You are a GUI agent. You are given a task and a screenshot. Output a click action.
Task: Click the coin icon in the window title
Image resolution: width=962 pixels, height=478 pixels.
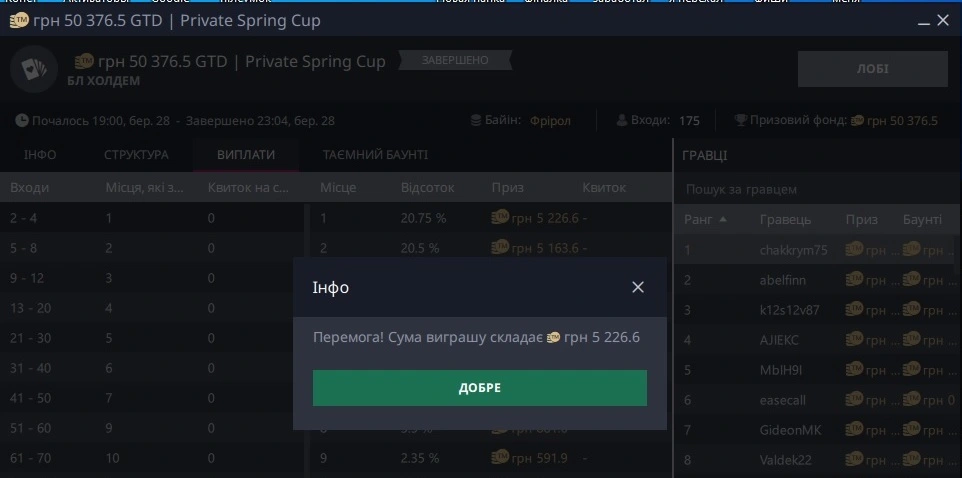(x=17, y=21)
